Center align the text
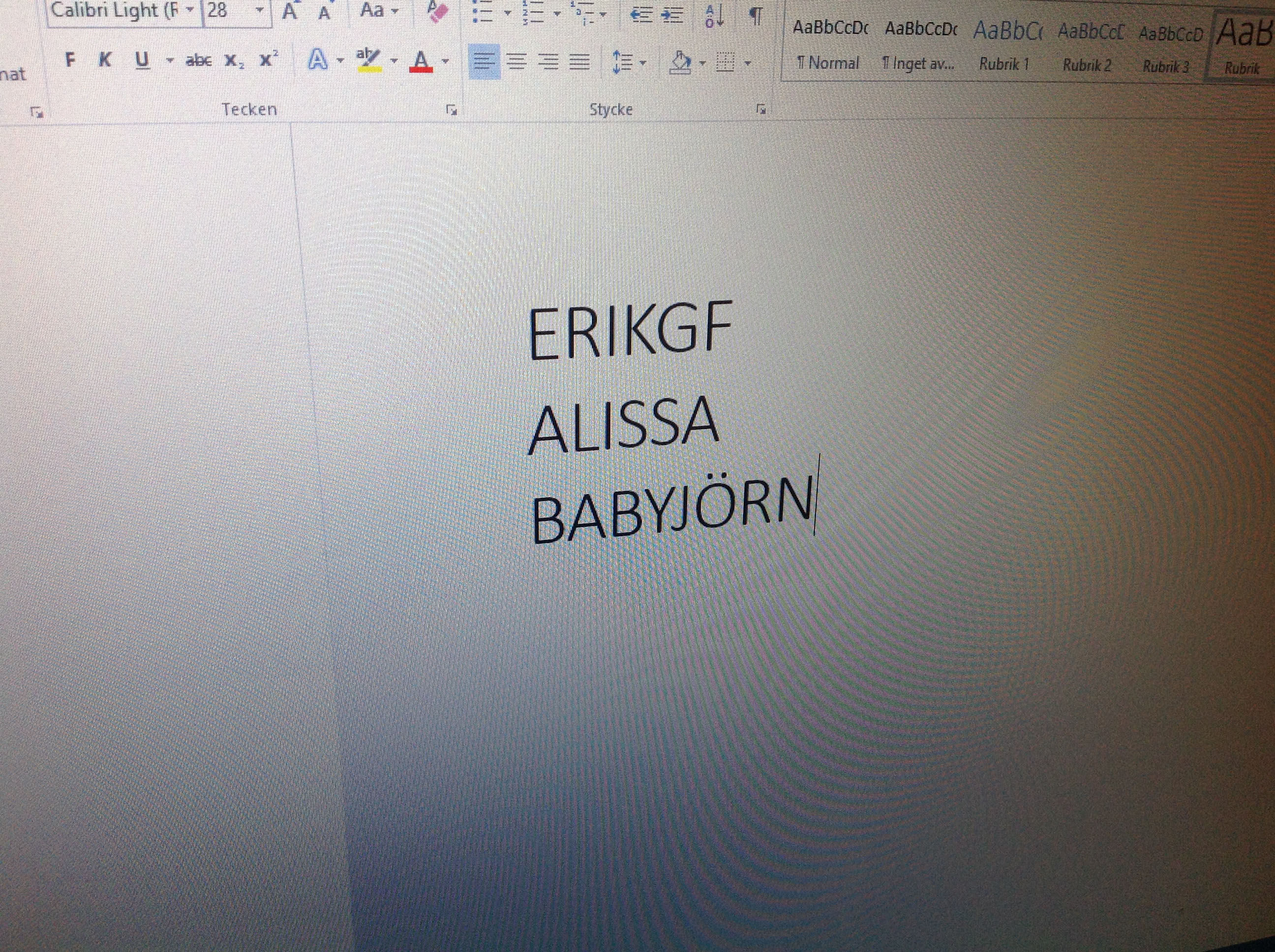Image resolution: width=1275 pixels, height=952 pixels. (x=517, y=61)
